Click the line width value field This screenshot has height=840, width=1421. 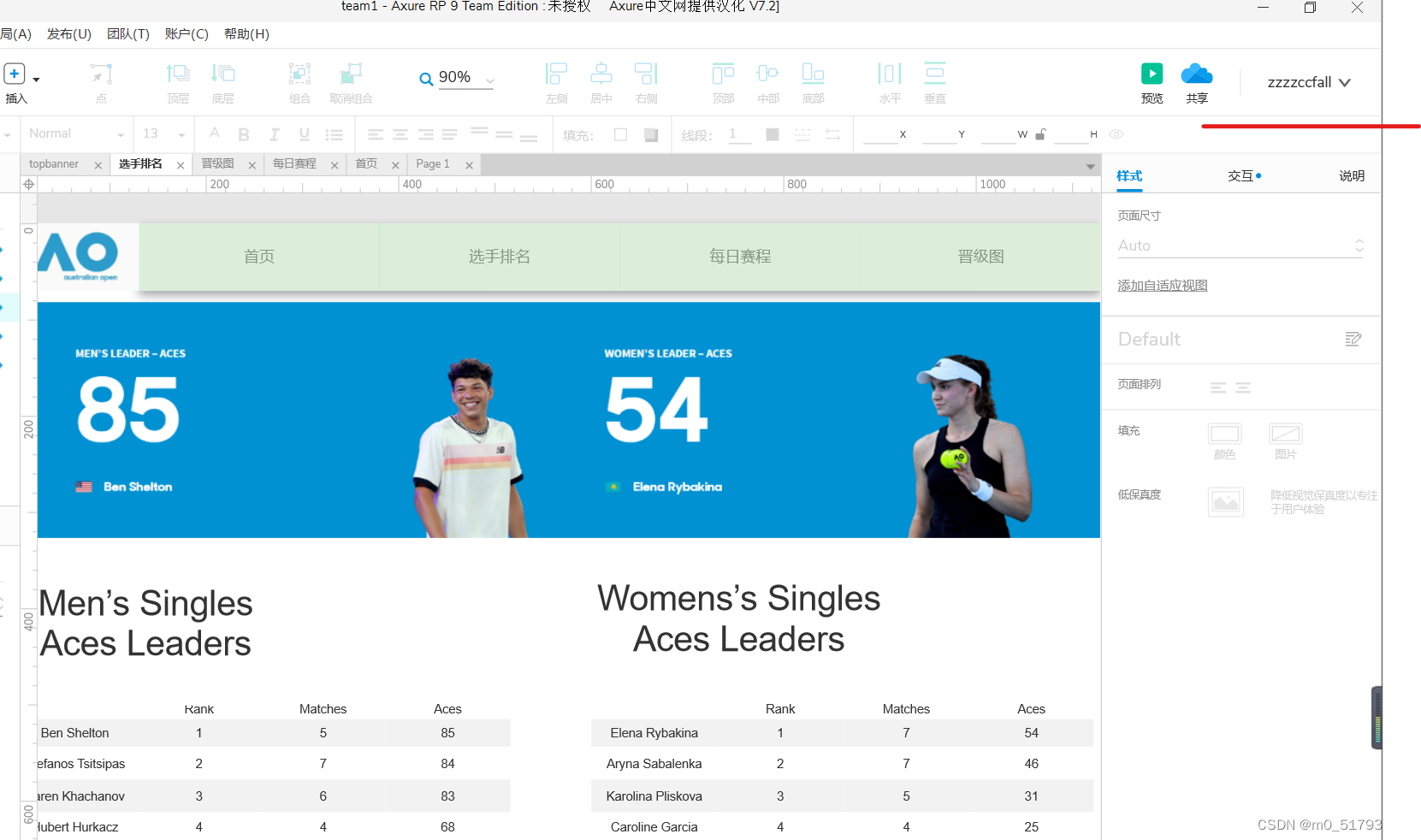click(740, 134)
